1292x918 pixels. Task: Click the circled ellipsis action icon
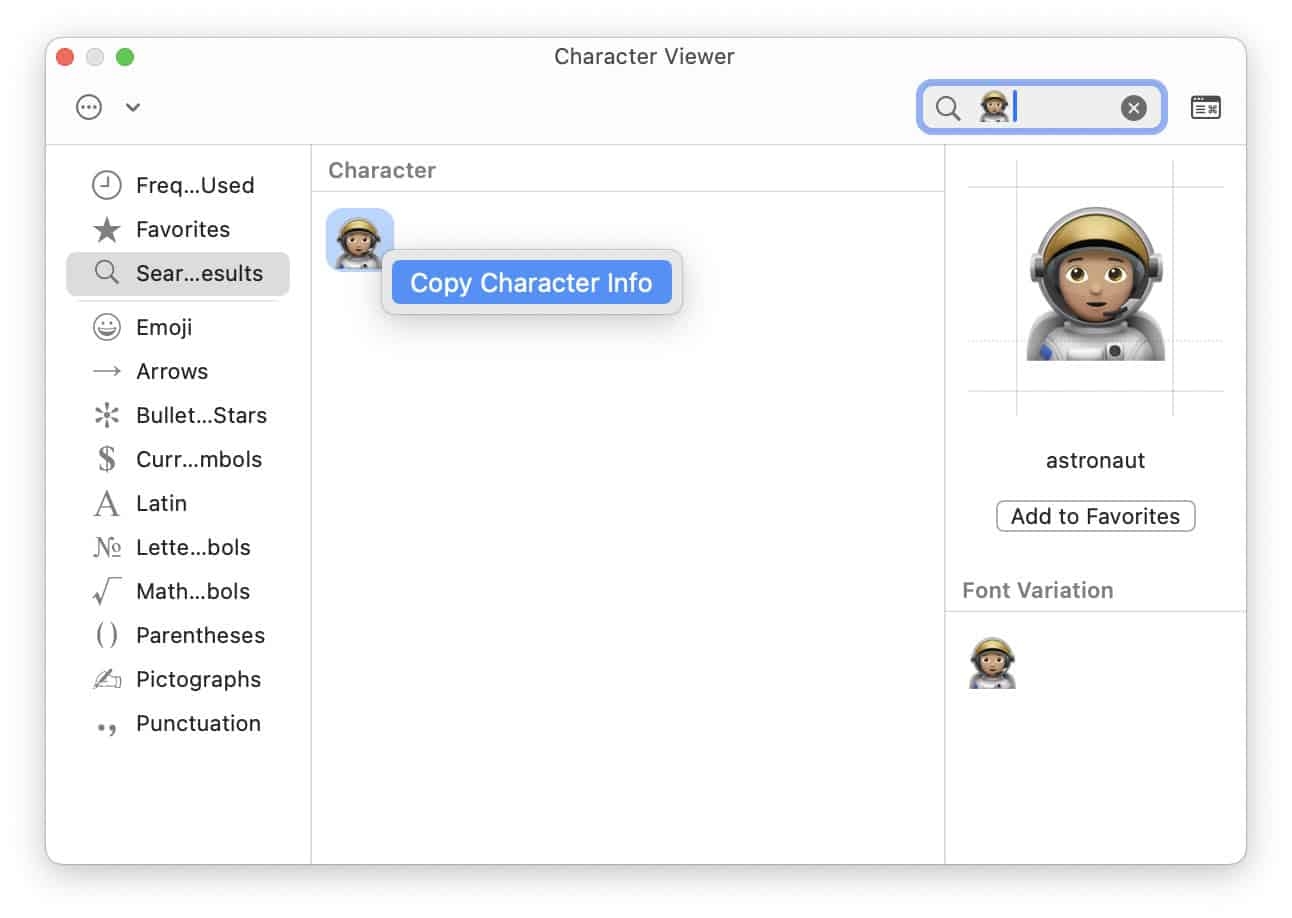point(88,107)
